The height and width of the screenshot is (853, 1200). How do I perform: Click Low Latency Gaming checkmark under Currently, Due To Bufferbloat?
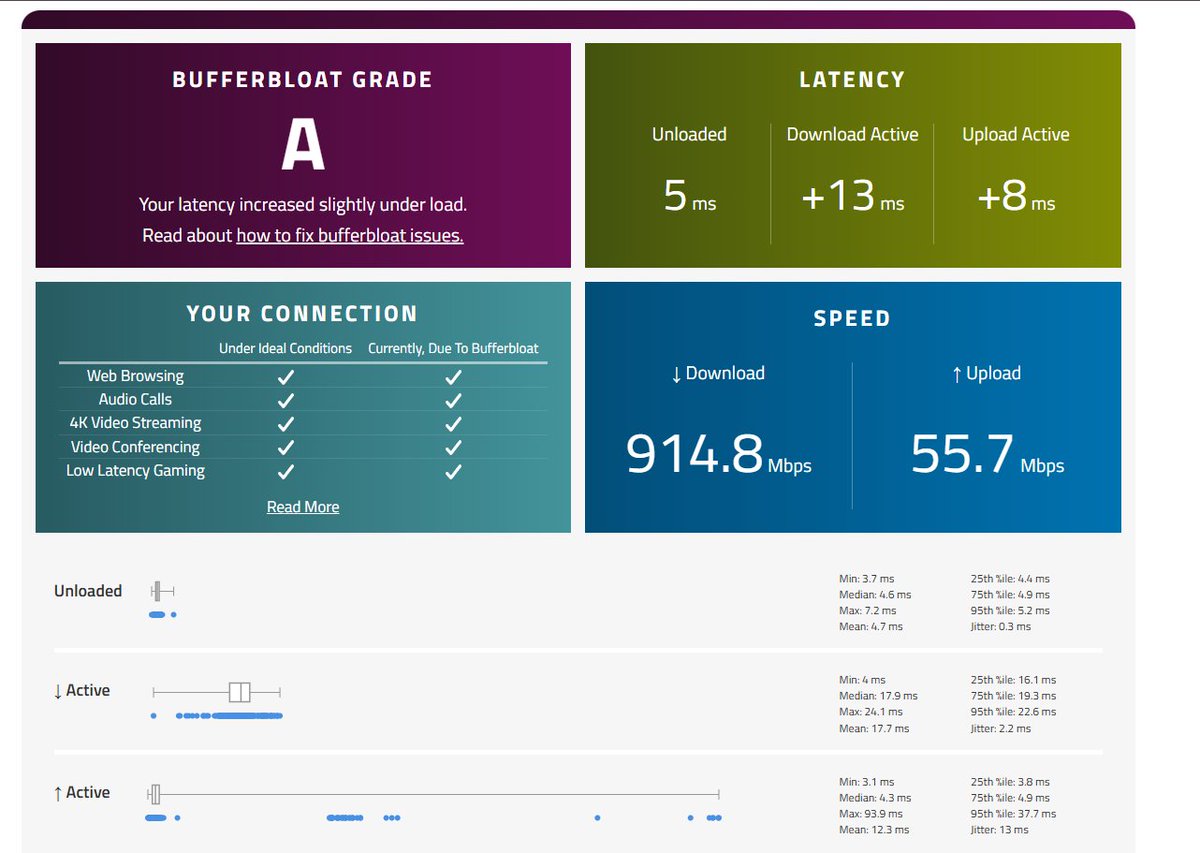coord(453,471)
